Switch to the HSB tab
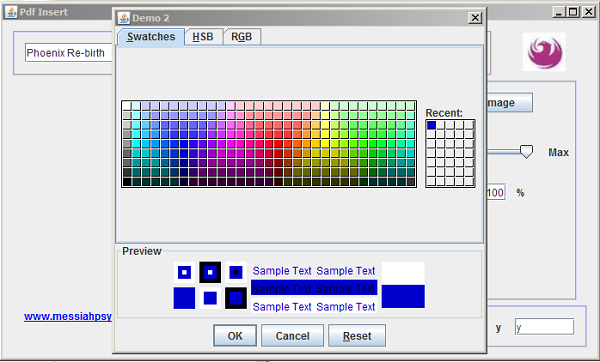This screenshot has width=600, height=362. click(203, 37)
